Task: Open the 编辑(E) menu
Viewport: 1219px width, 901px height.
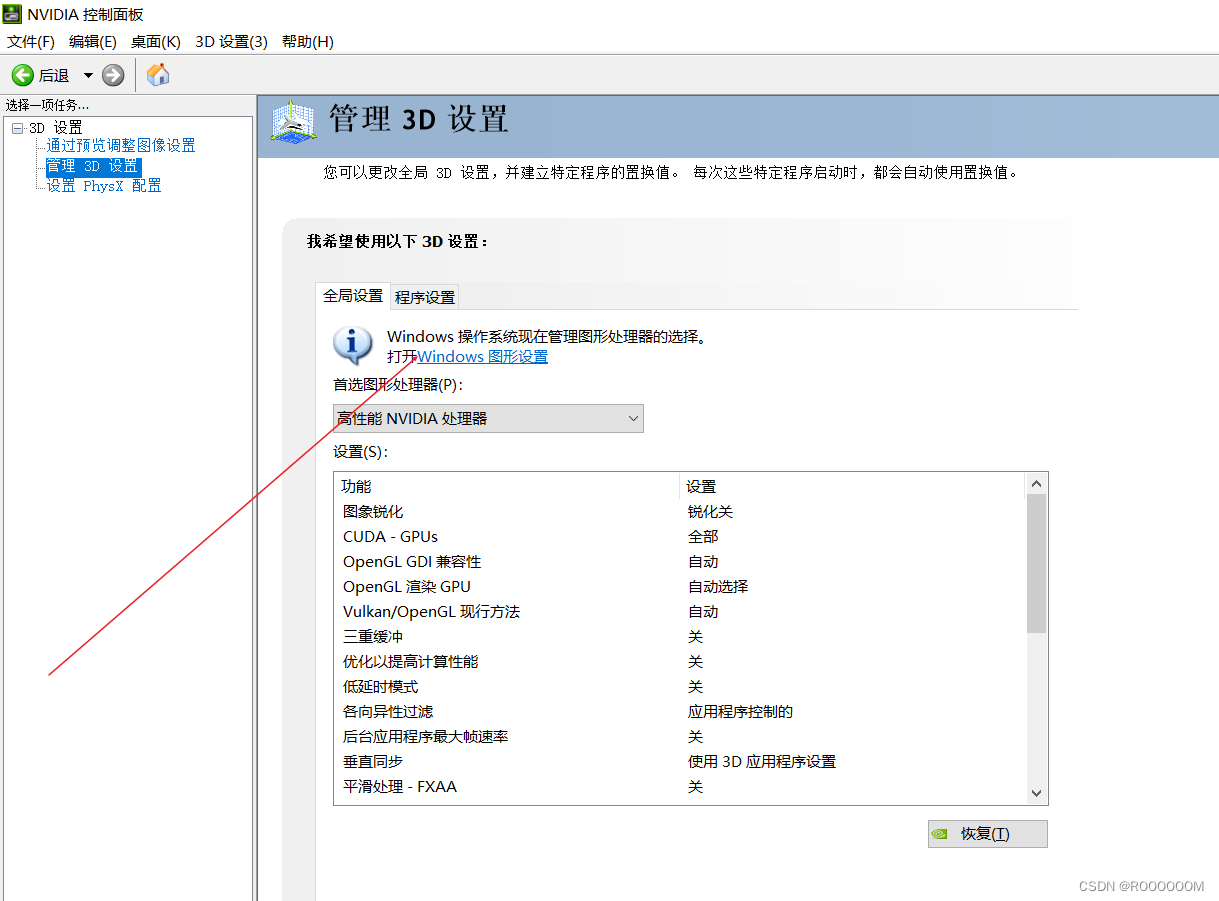Action: [93, 41]
